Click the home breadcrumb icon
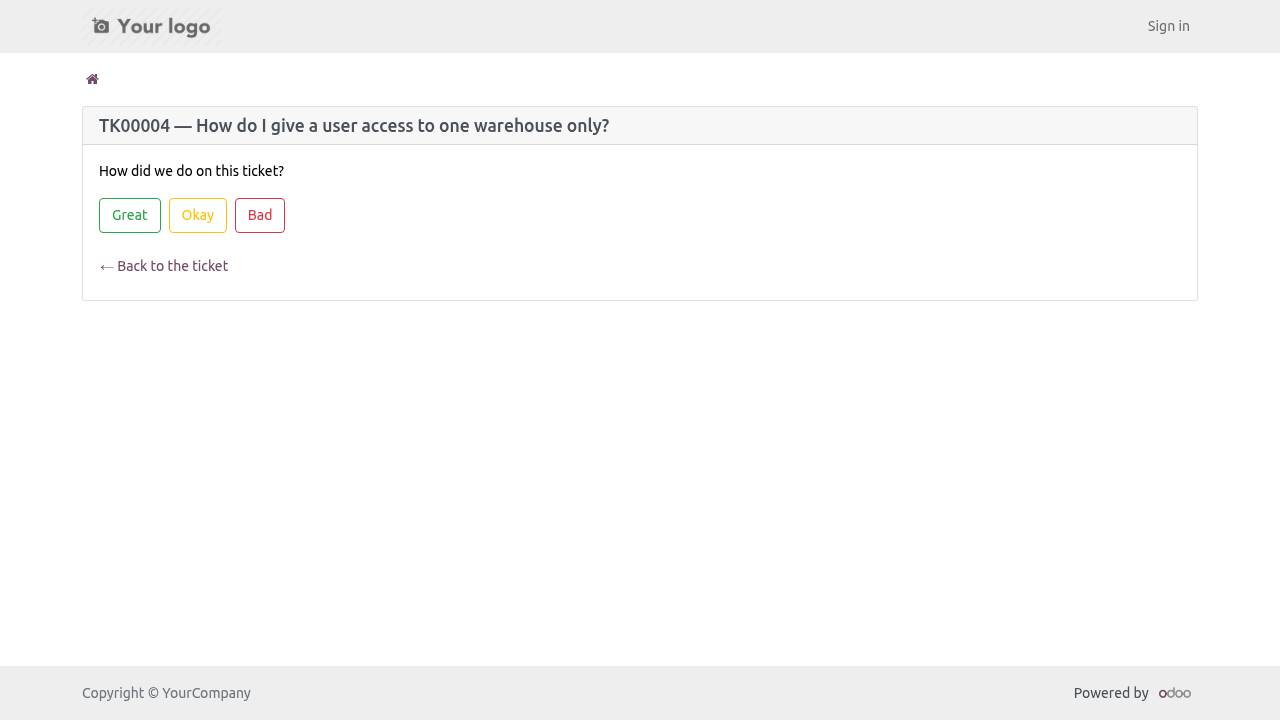The height and width of the screenshot is (720, 1280). [92, 80]
